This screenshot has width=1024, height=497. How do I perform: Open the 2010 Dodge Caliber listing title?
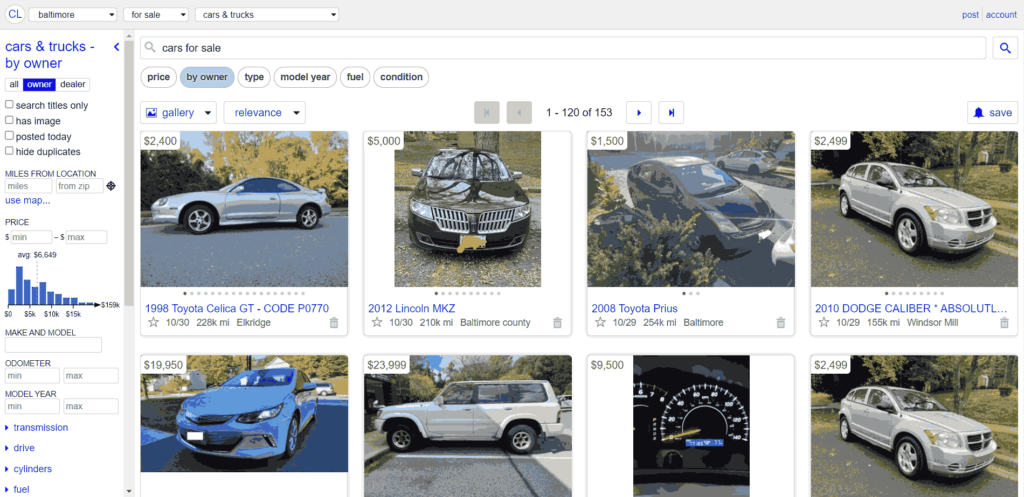coord(912,308)
